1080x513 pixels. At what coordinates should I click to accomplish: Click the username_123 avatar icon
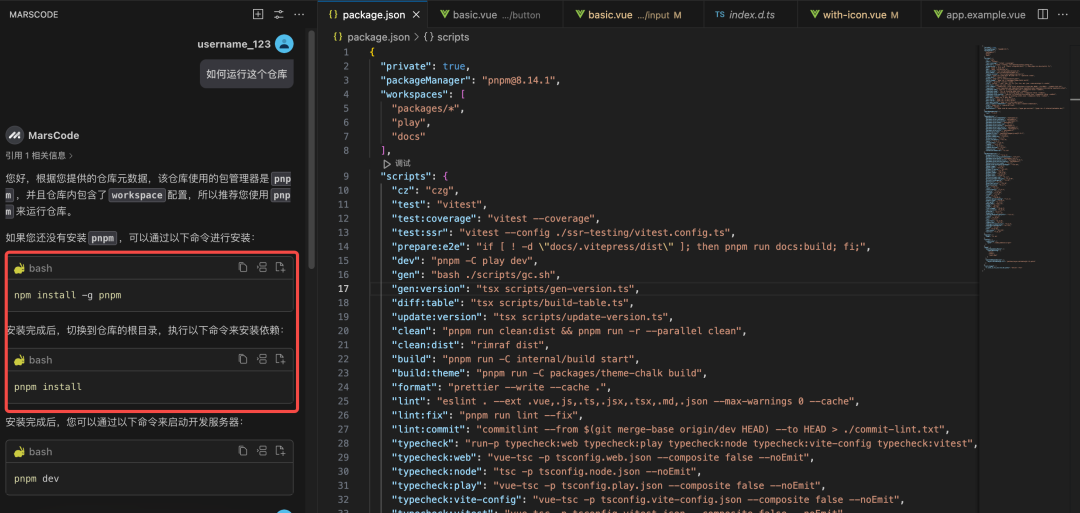point(284,44)
